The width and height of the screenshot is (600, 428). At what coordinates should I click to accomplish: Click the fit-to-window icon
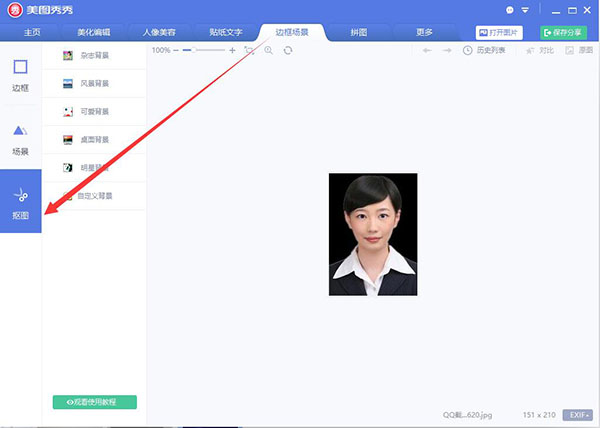tap(249, 50)
